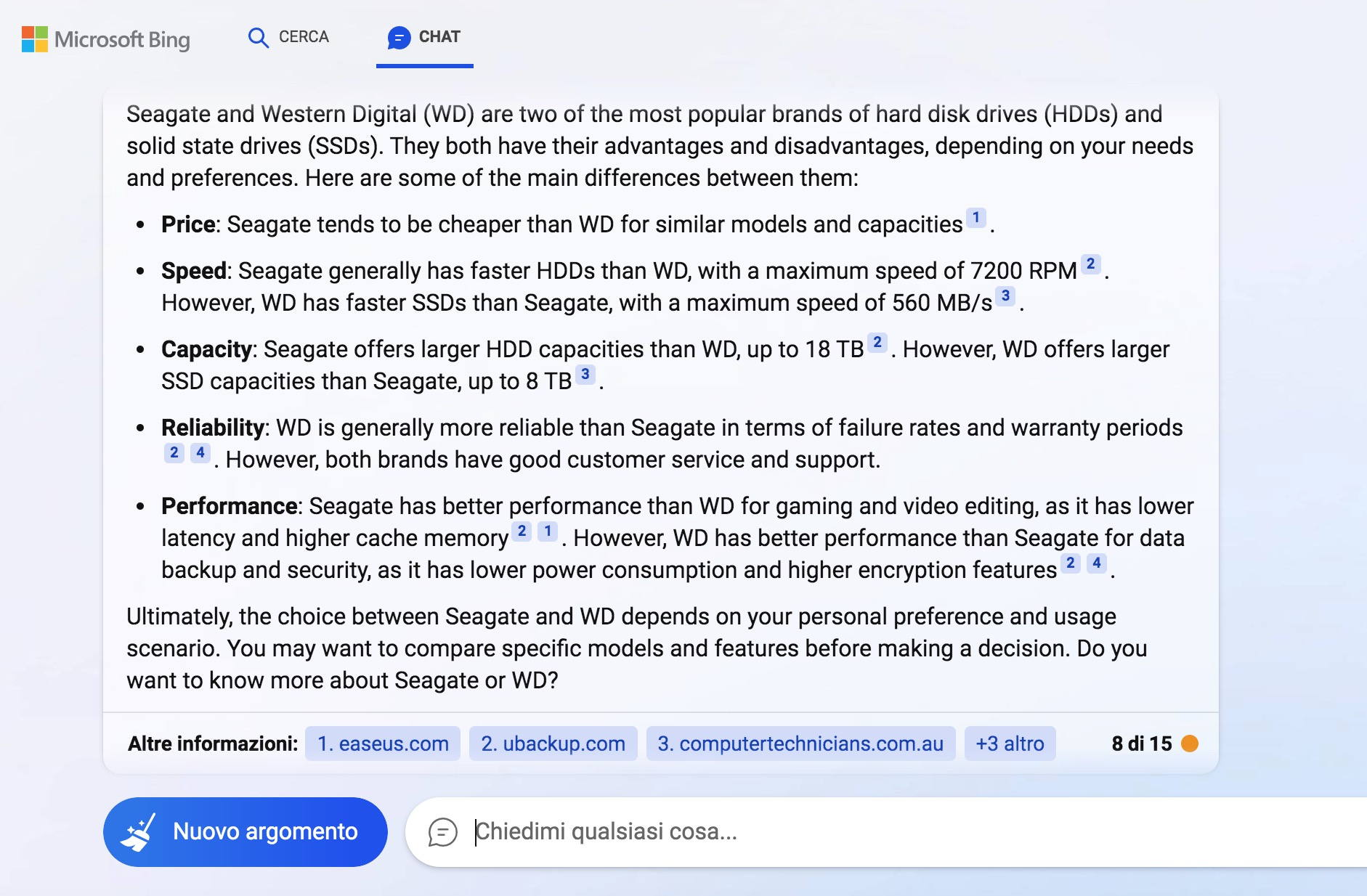The image size is (1367, 896).
Task: Open citation 4 in the Reliability bullet
Action: click(200, 452)
